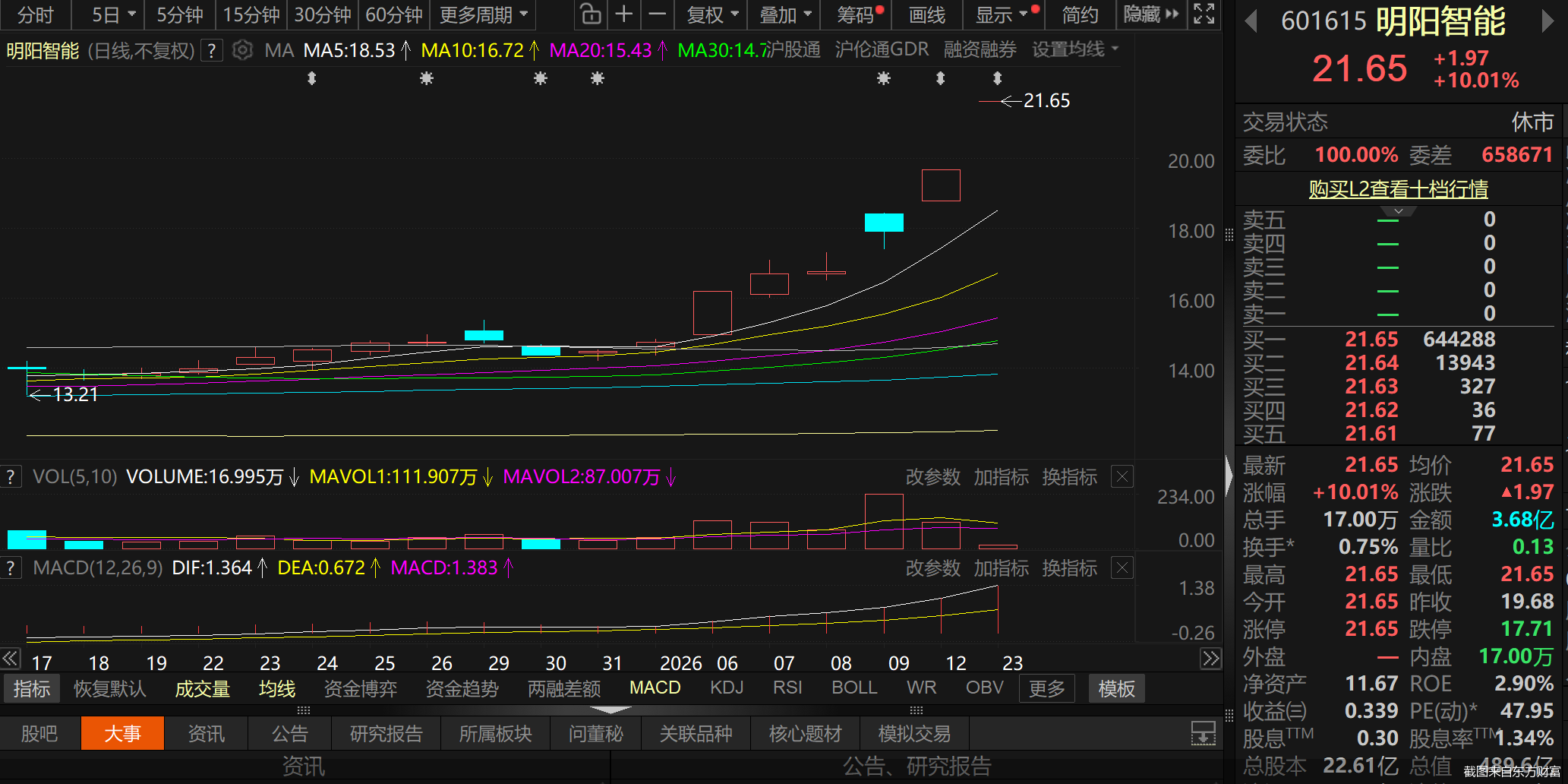Close the MACD indicator panel

[1122, 568]
